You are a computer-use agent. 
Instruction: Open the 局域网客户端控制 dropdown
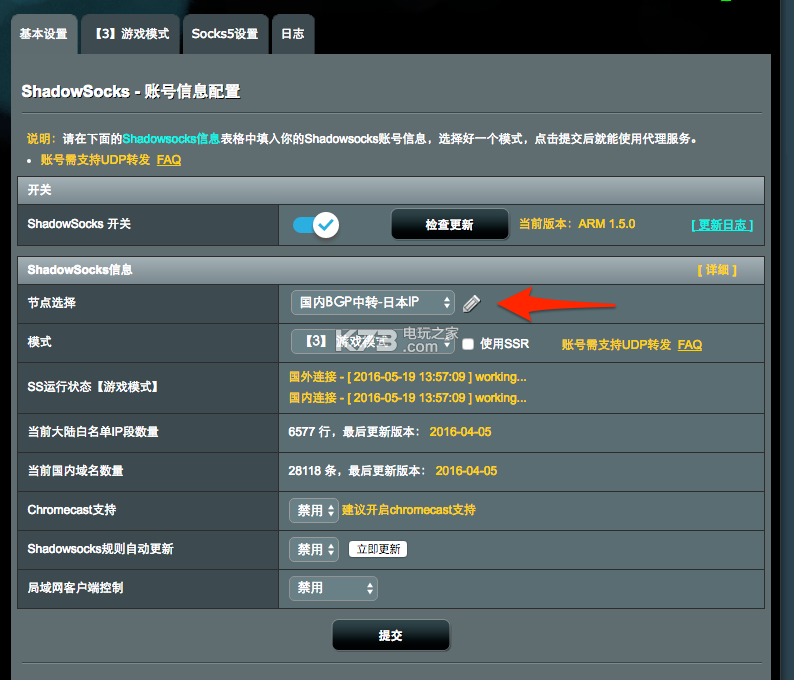click(333, 588)
